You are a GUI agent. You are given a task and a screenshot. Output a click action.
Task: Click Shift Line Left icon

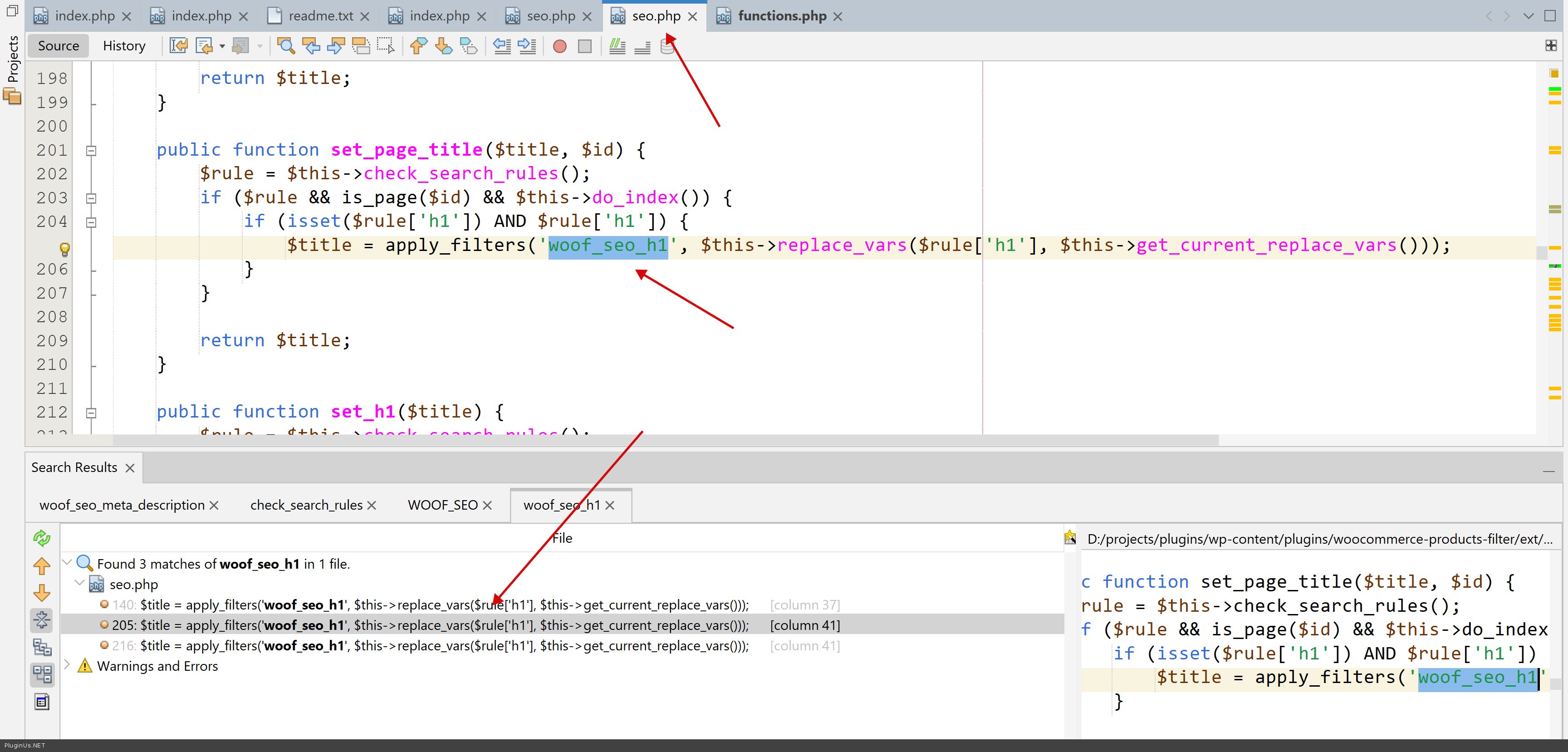(x=501, y=46)
